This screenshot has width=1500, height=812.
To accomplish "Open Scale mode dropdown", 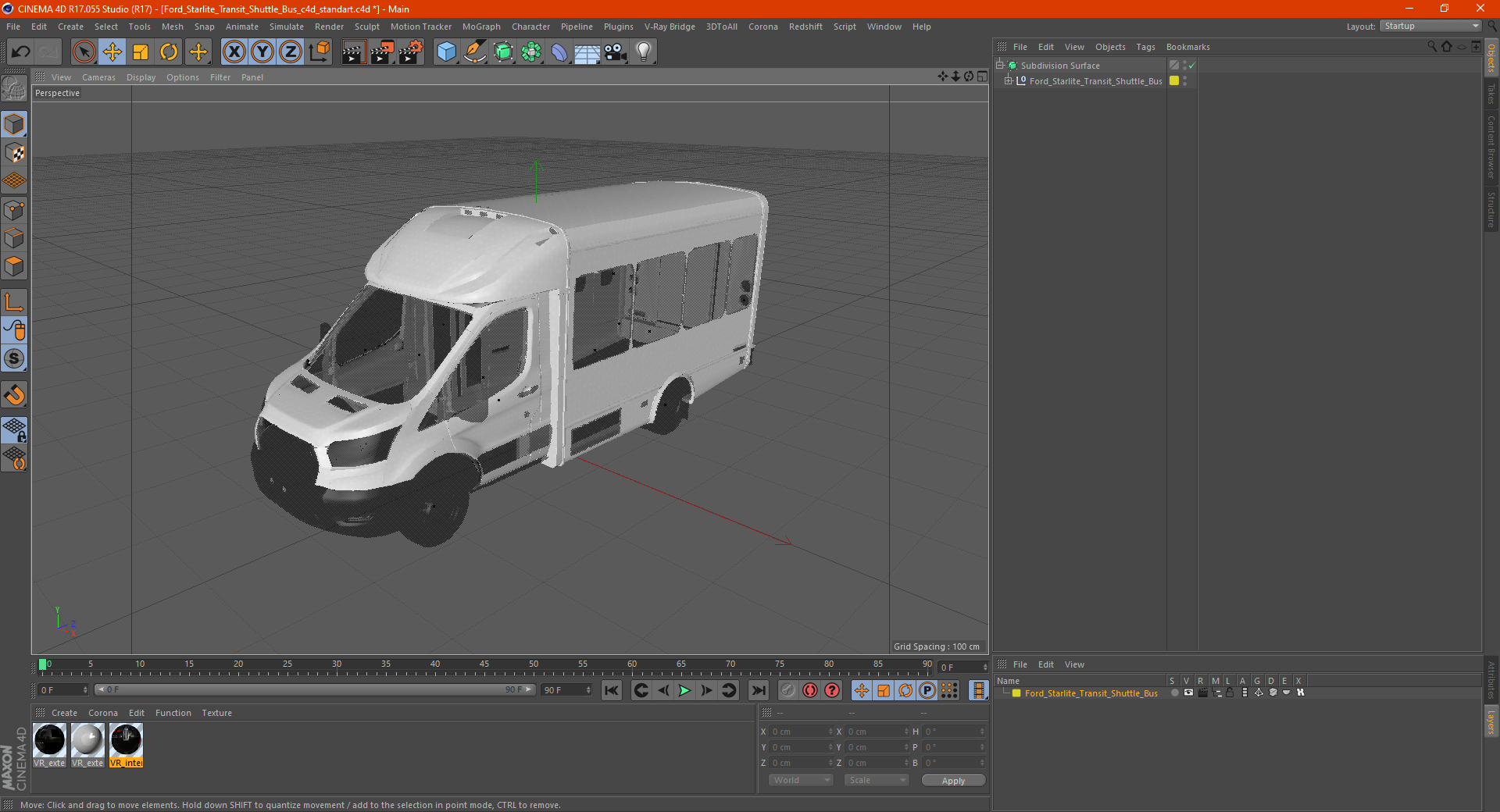I will (x=876, y=780).
